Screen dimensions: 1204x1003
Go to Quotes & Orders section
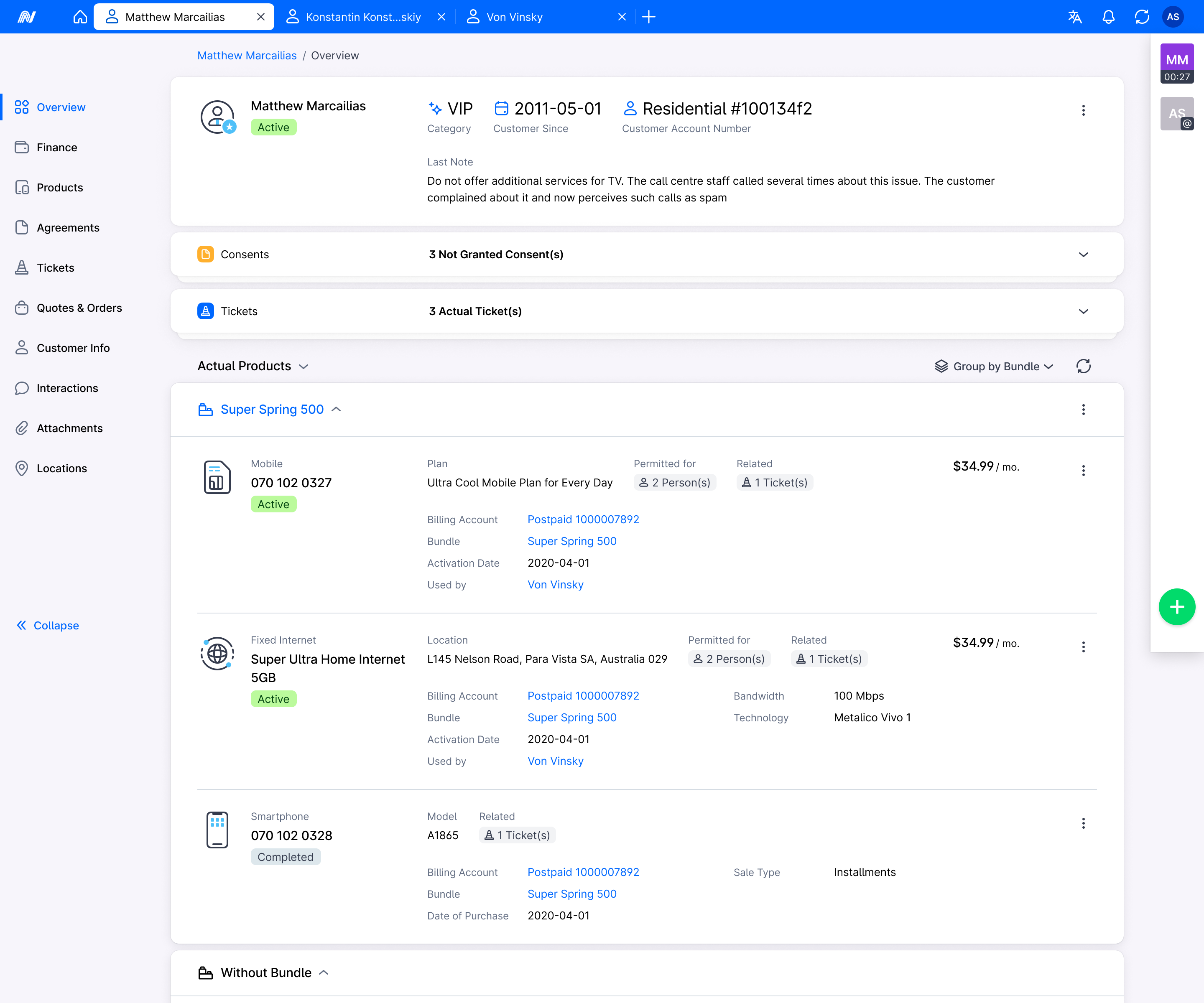click(79, 308)
